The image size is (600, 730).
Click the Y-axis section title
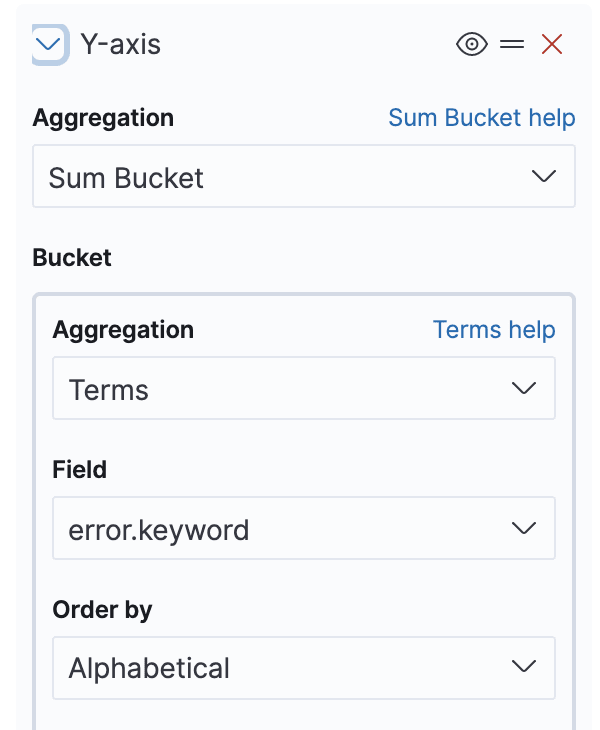coord(121,45)
